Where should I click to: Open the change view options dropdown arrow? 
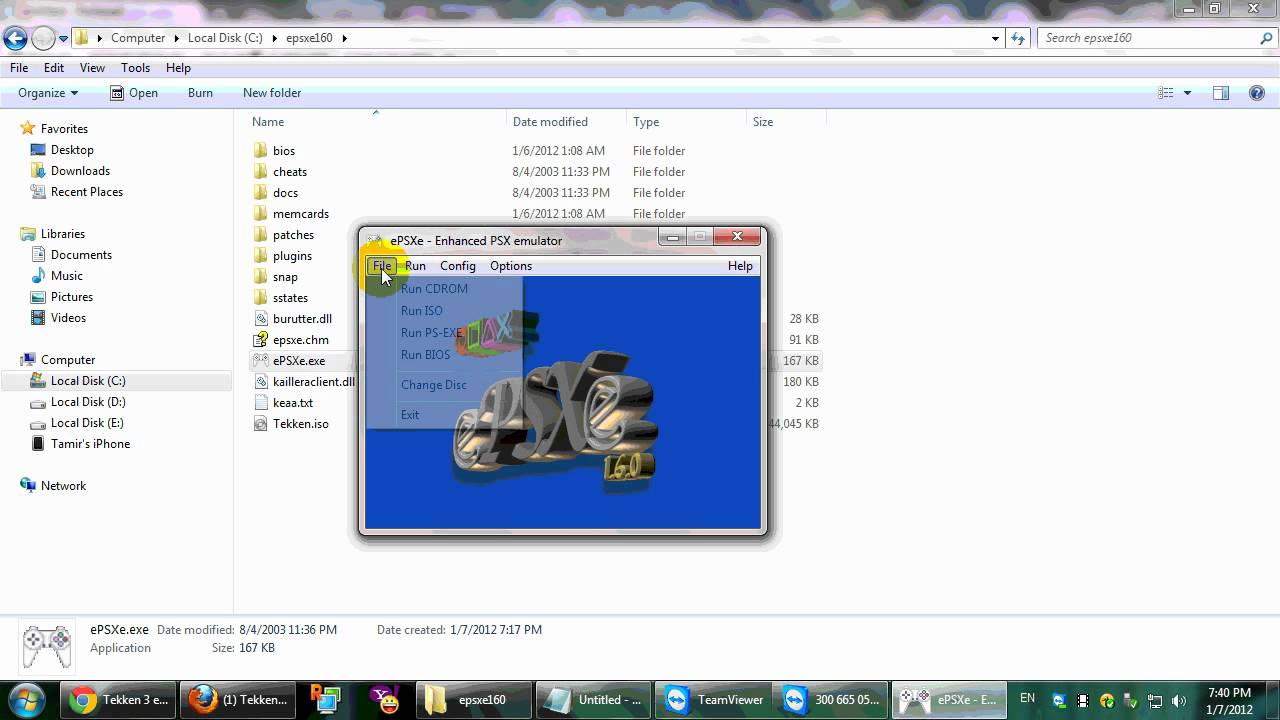point(1187,93)
